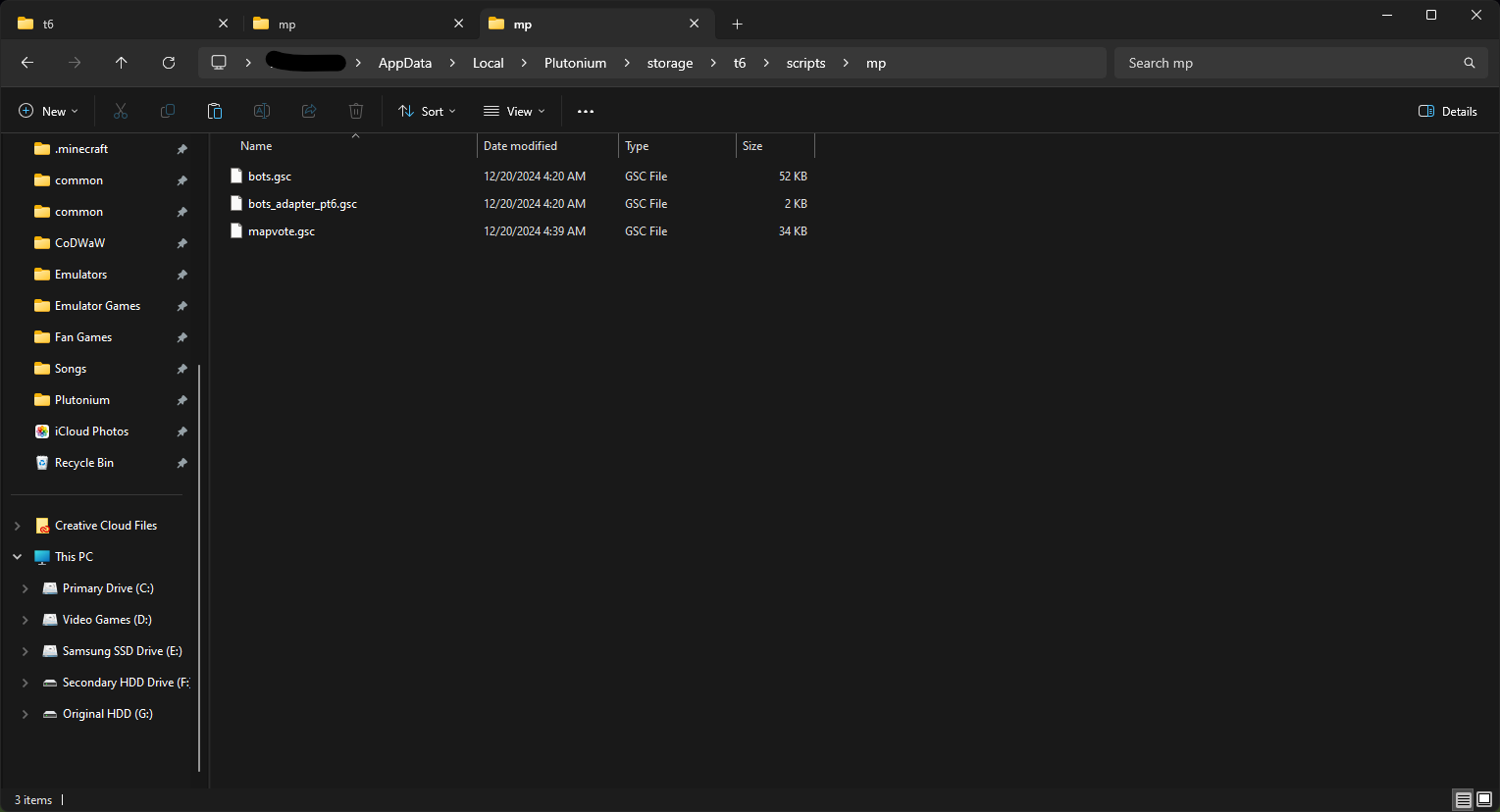The height and width of the screenshot is (812, 1500).
Task: Go back to previous folder
Action: (27, 63)
